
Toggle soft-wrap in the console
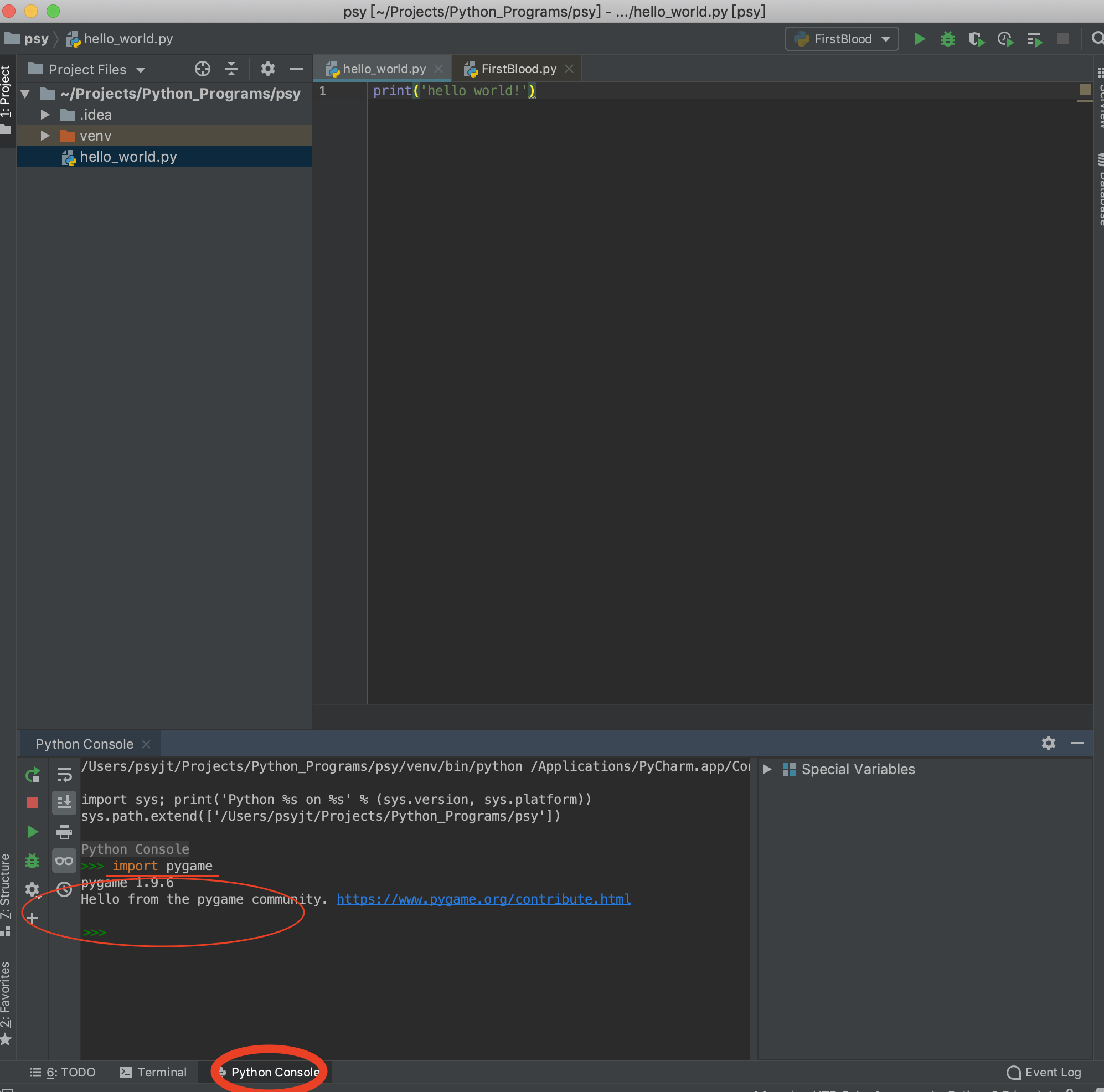pos(64,774)
